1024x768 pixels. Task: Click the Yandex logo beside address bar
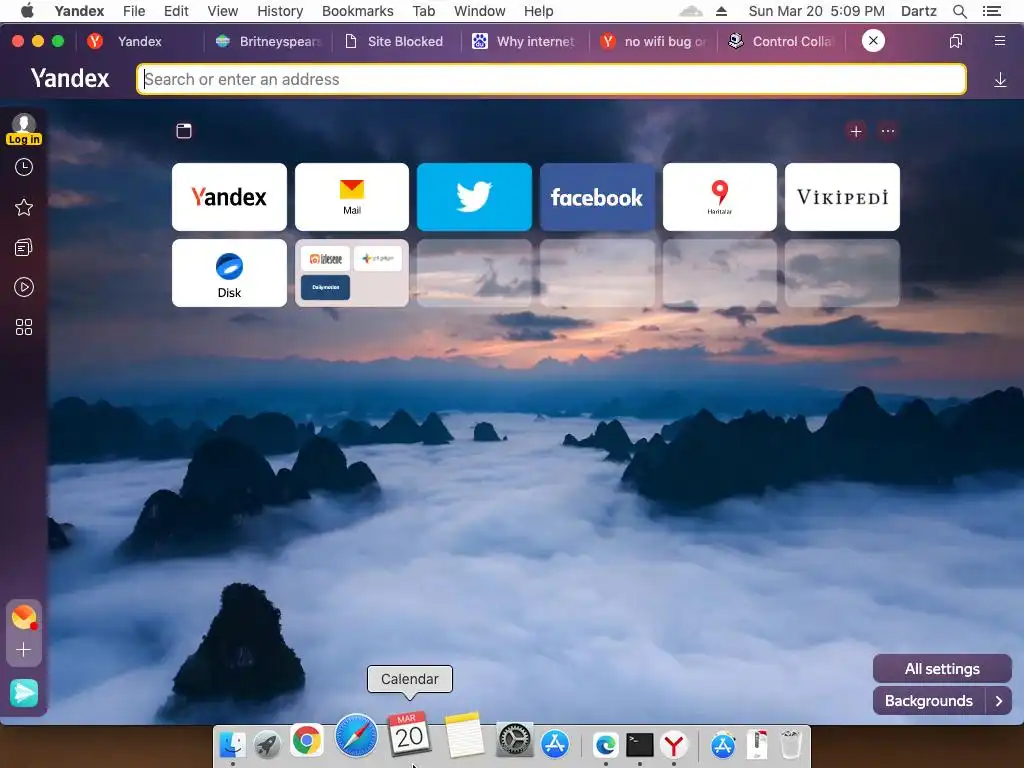point(70,78)
